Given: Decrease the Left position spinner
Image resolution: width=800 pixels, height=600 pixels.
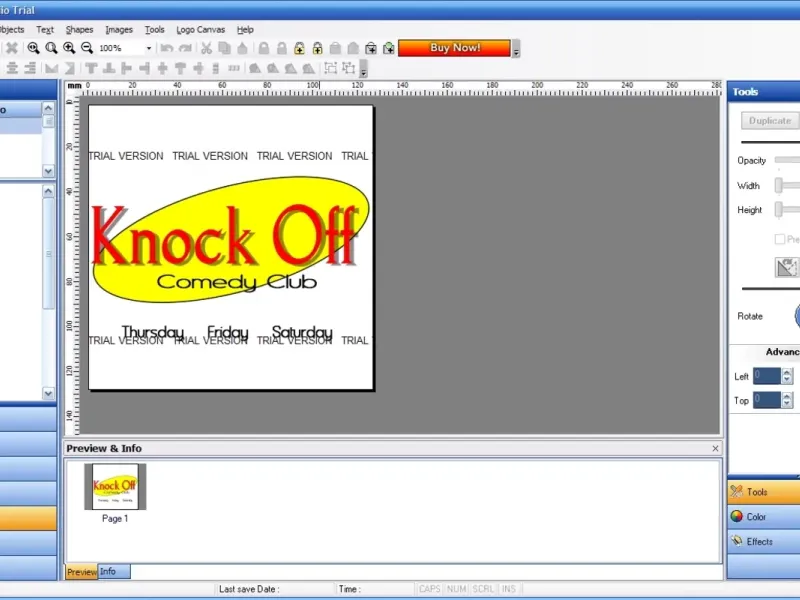Looking at the screenshot, I should point(787,380).
